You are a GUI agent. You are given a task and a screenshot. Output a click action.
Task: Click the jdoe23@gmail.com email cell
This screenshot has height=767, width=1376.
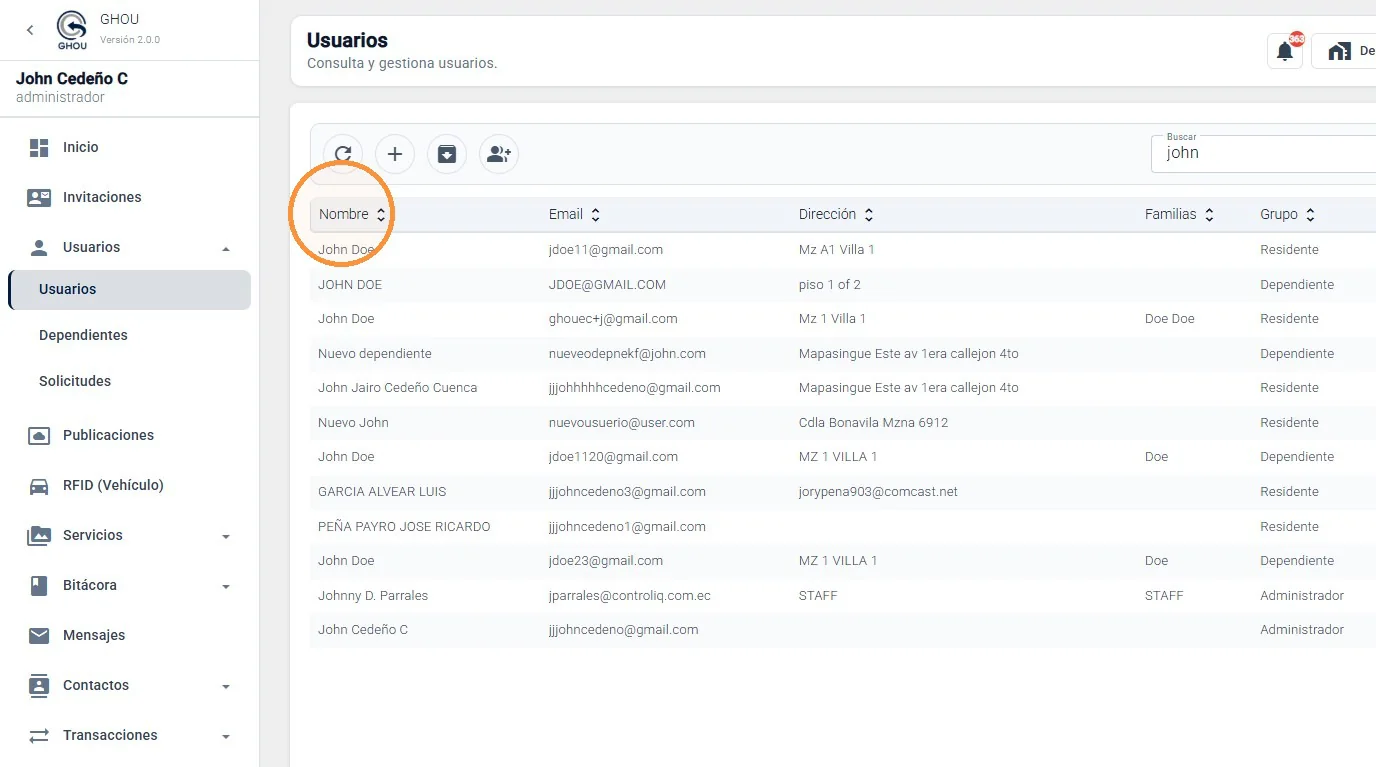(x=606, y=561)
